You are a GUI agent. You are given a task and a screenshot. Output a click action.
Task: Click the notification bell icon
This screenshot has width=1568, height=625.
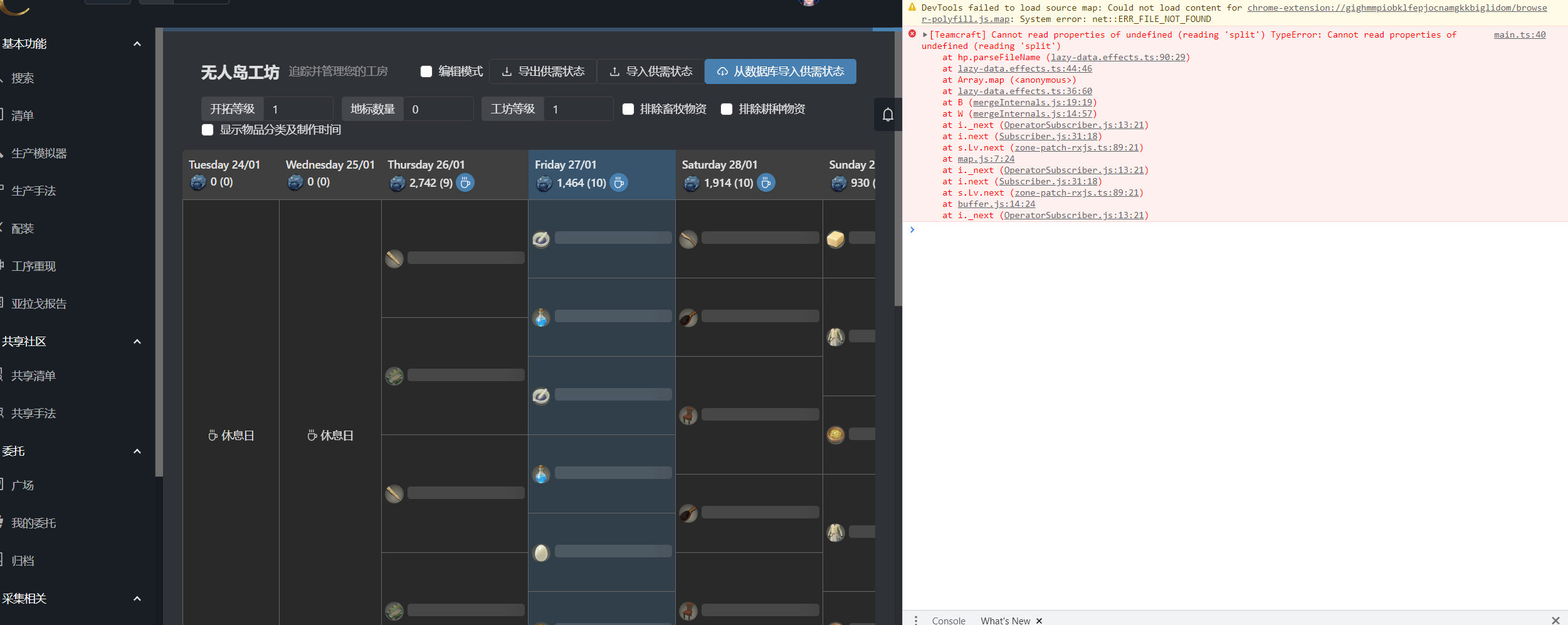[x=887, y=114]
